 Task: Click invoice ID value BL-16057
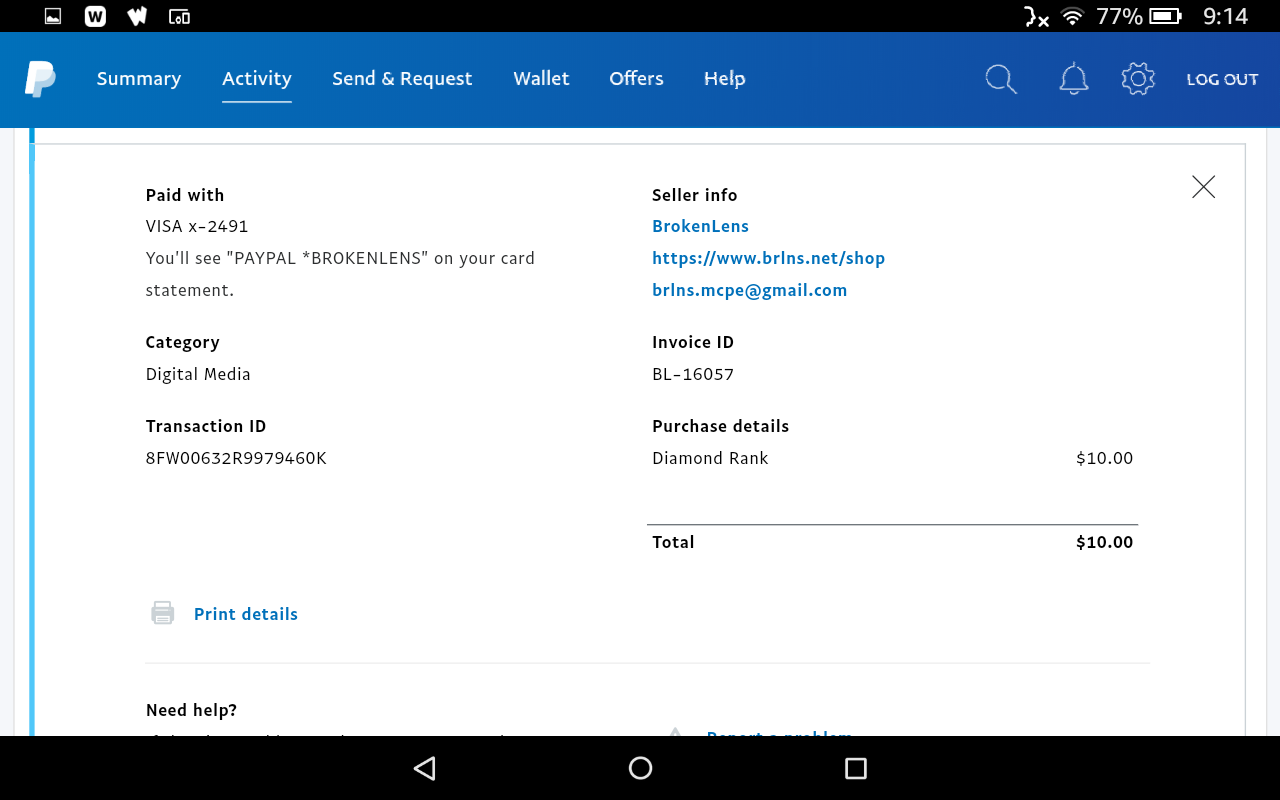point(693,374)
